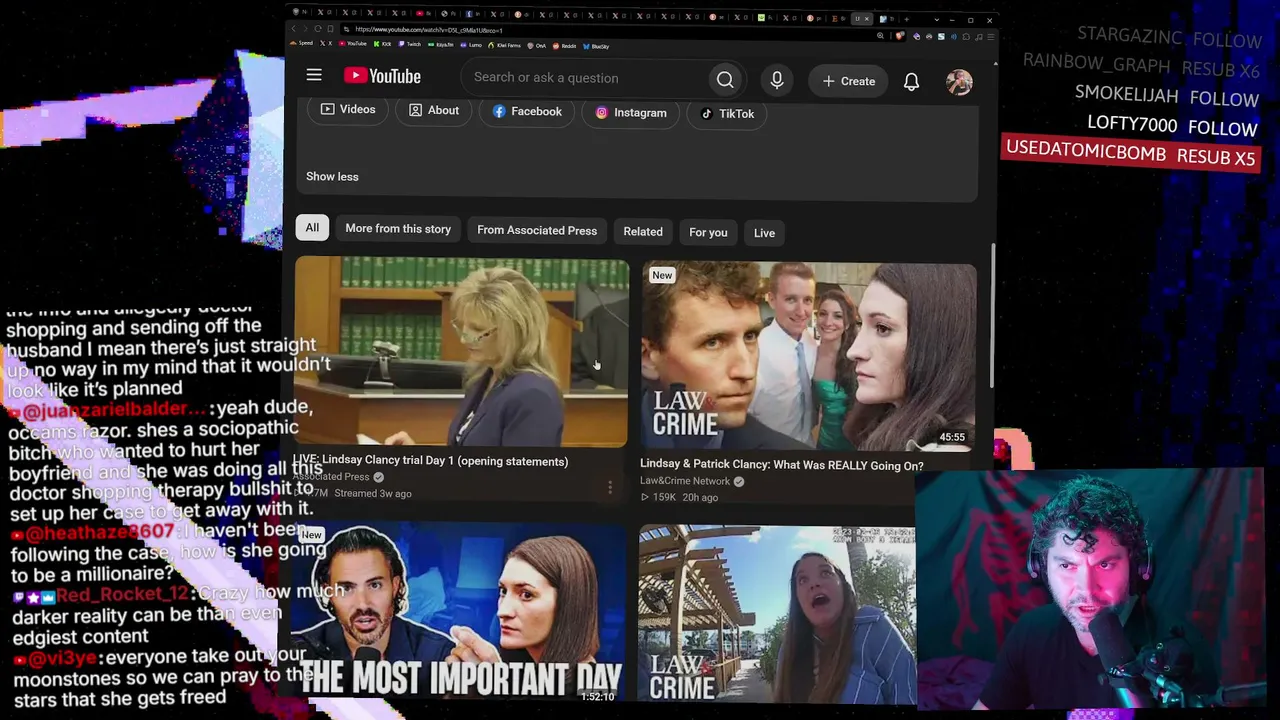The height and width of the screenshot is (720, 1280).
Task: Open YouTube notifications bell
Action: click(911, 82)
